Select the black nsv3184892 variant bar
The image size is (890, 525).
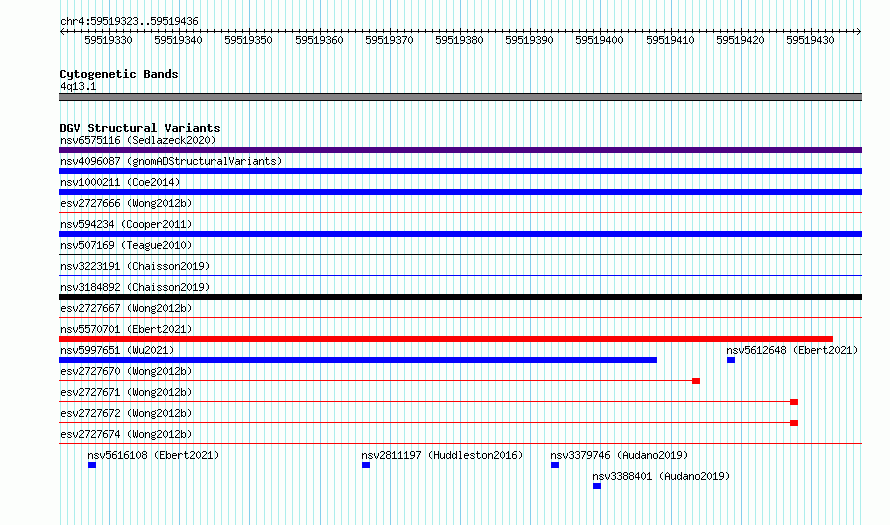pyautogui.click(x=460, y=297)
